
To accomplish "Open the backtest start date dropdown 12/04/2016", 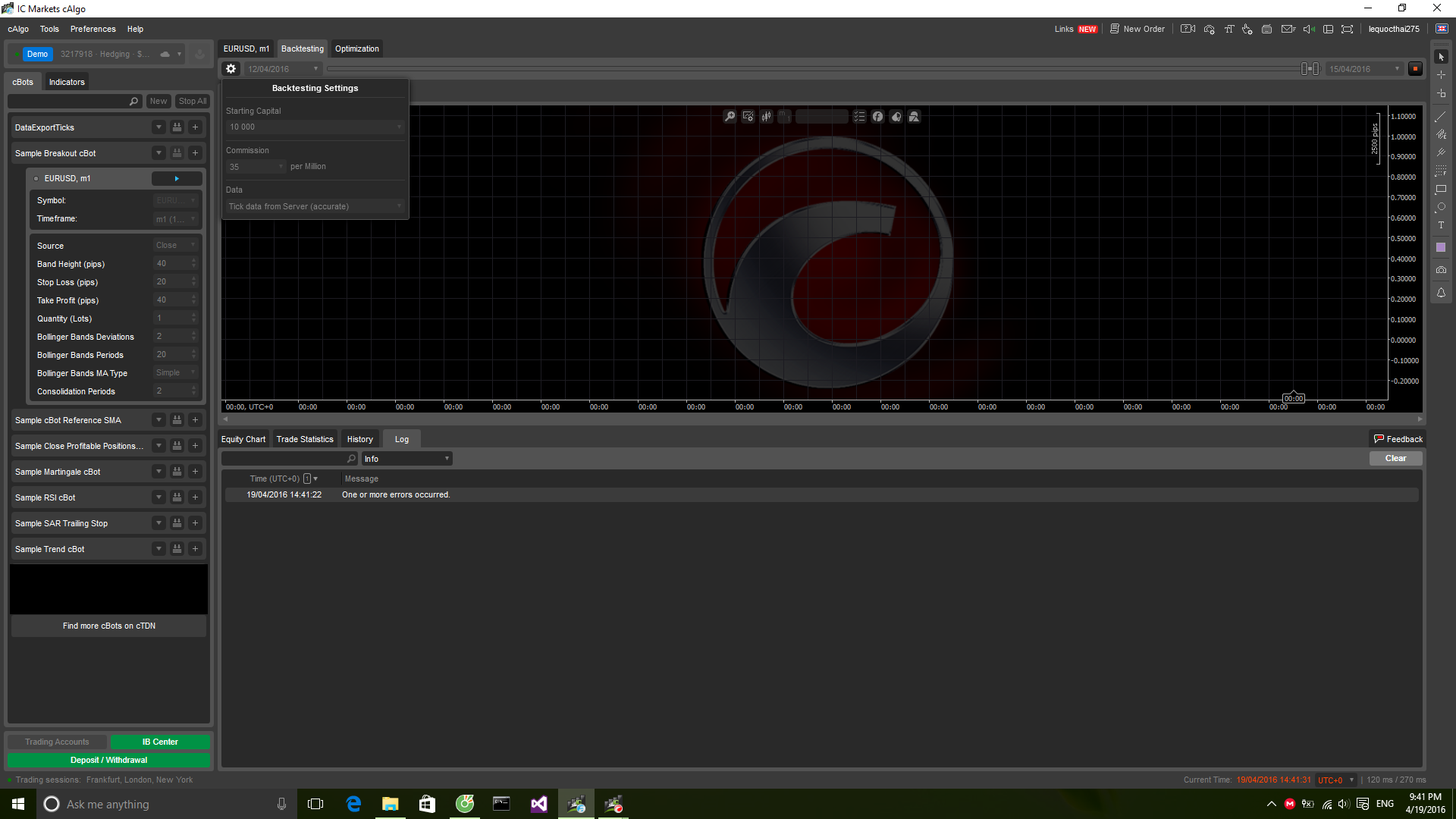I will [x=283, y=69].
